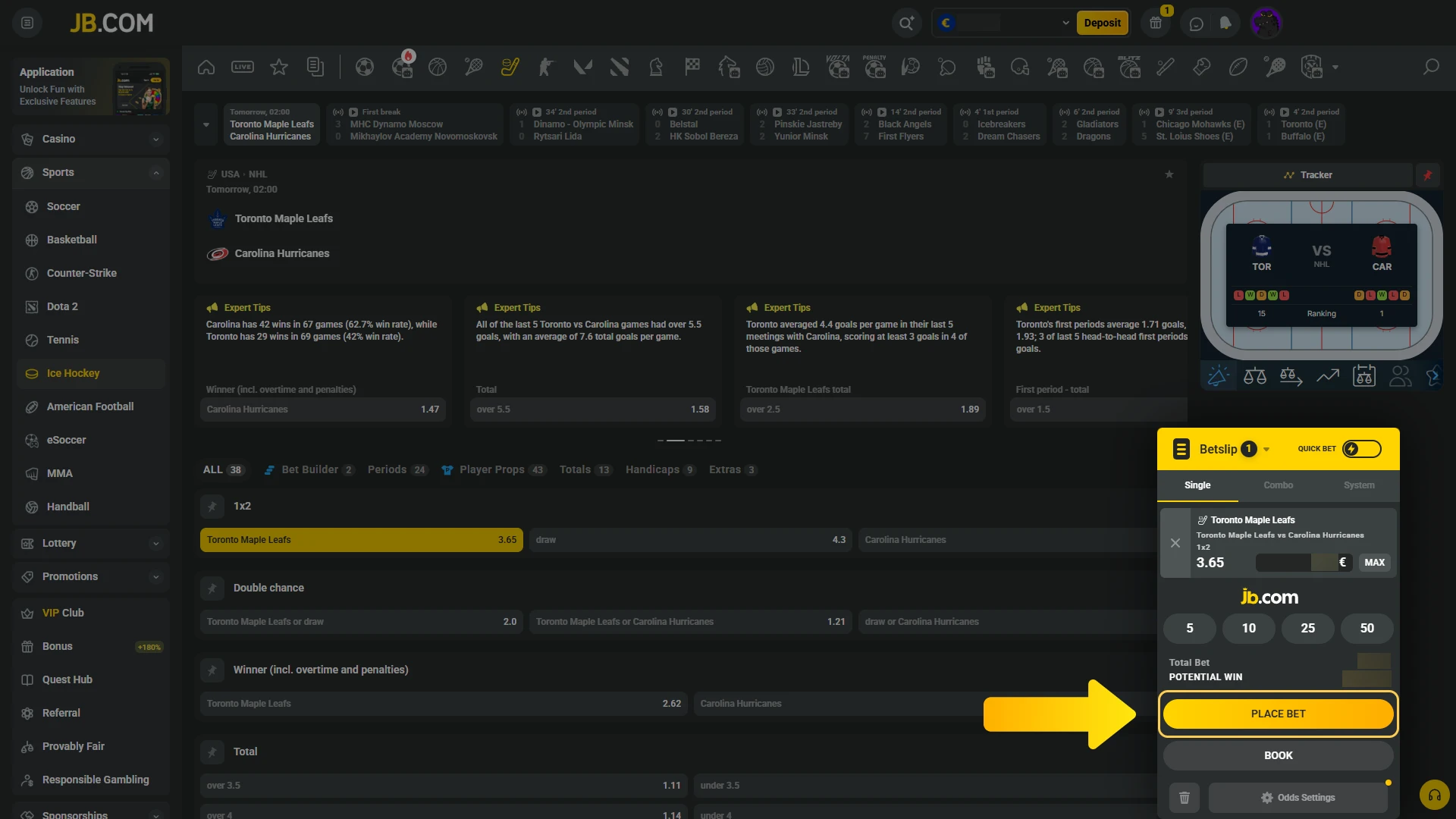Expand the Casino sidebar section
This screenshot has height=819, width=1456.
click(x=156, y=140)
